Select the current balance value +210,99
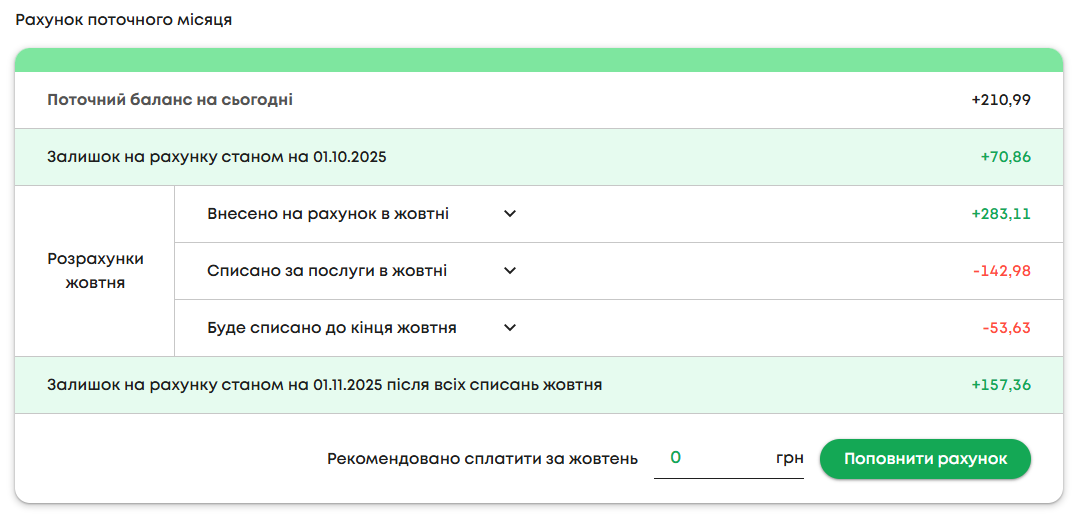Image resolution: width=1079 pixels, height=518 pixels. point(1000,100)
